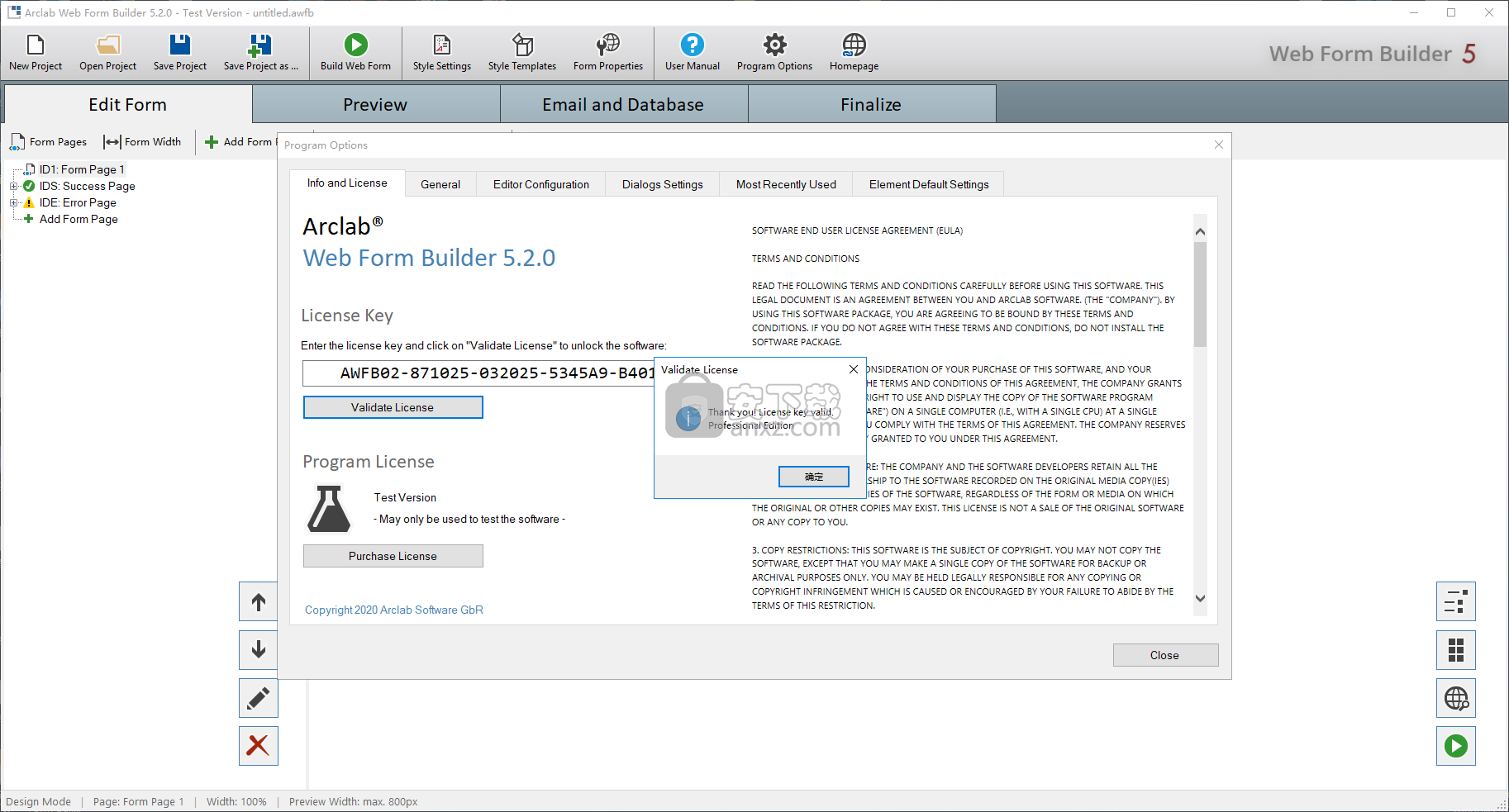Open Copyright 2020 Arclab Software GbR link
The image size is (1509, 812).
tap(393, 610)
